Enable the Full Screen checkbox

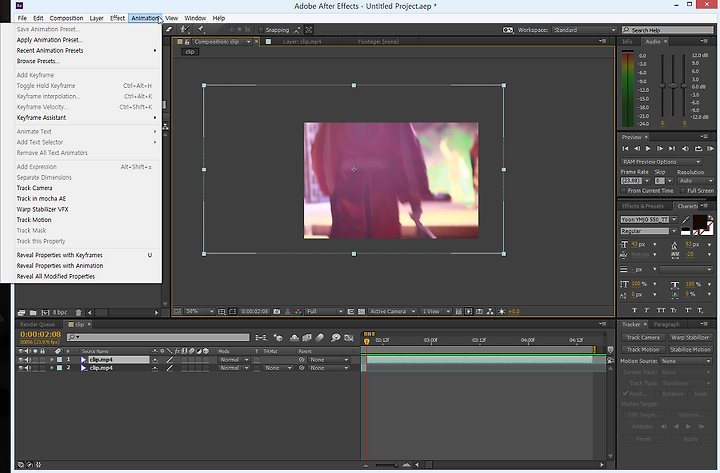pyautogui.click(x=683, y=191)
